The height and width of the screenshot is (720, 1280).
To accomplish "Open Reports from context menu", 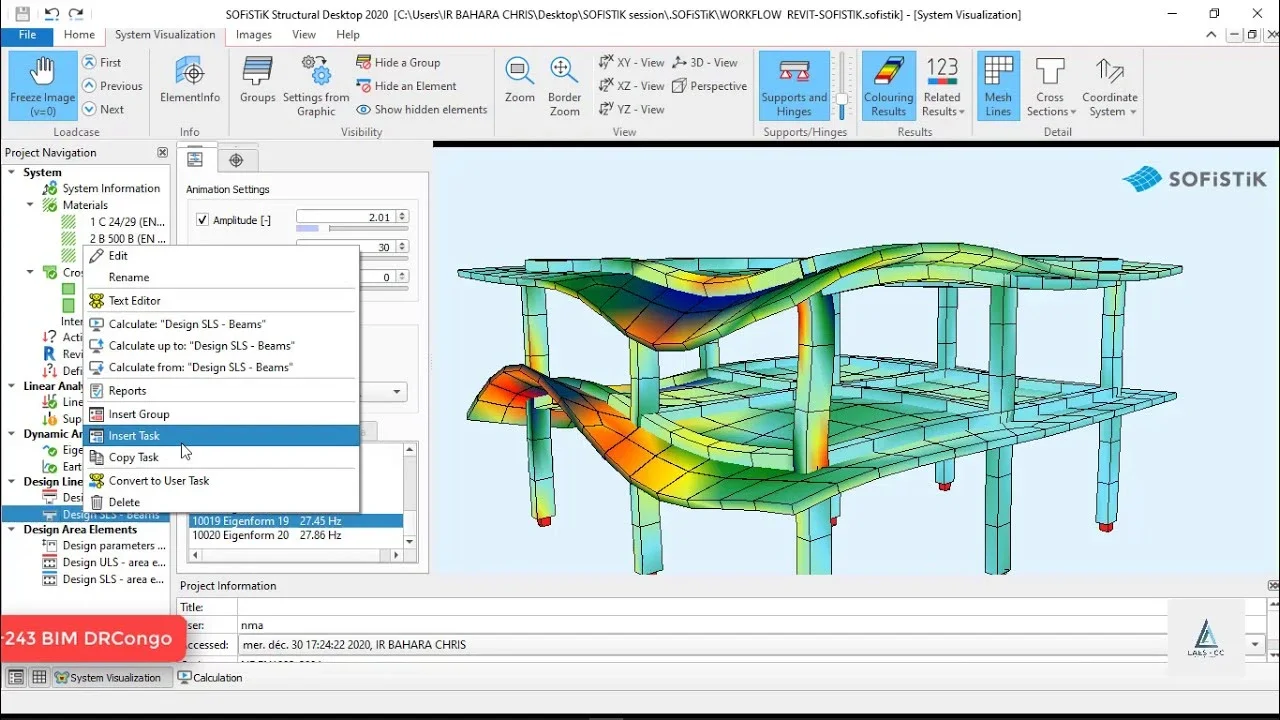I will click(x=221, y=391).
